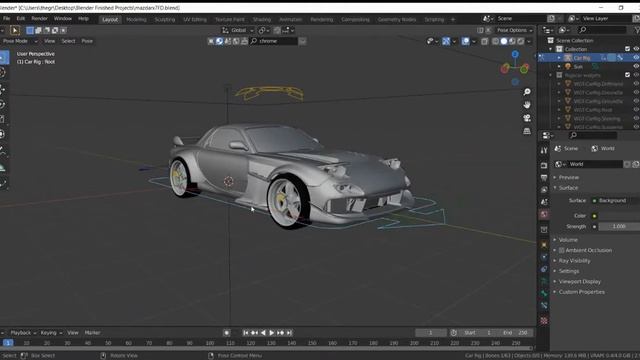
Task: Open the Bone properties tab
Action: [x=544, y=293]
